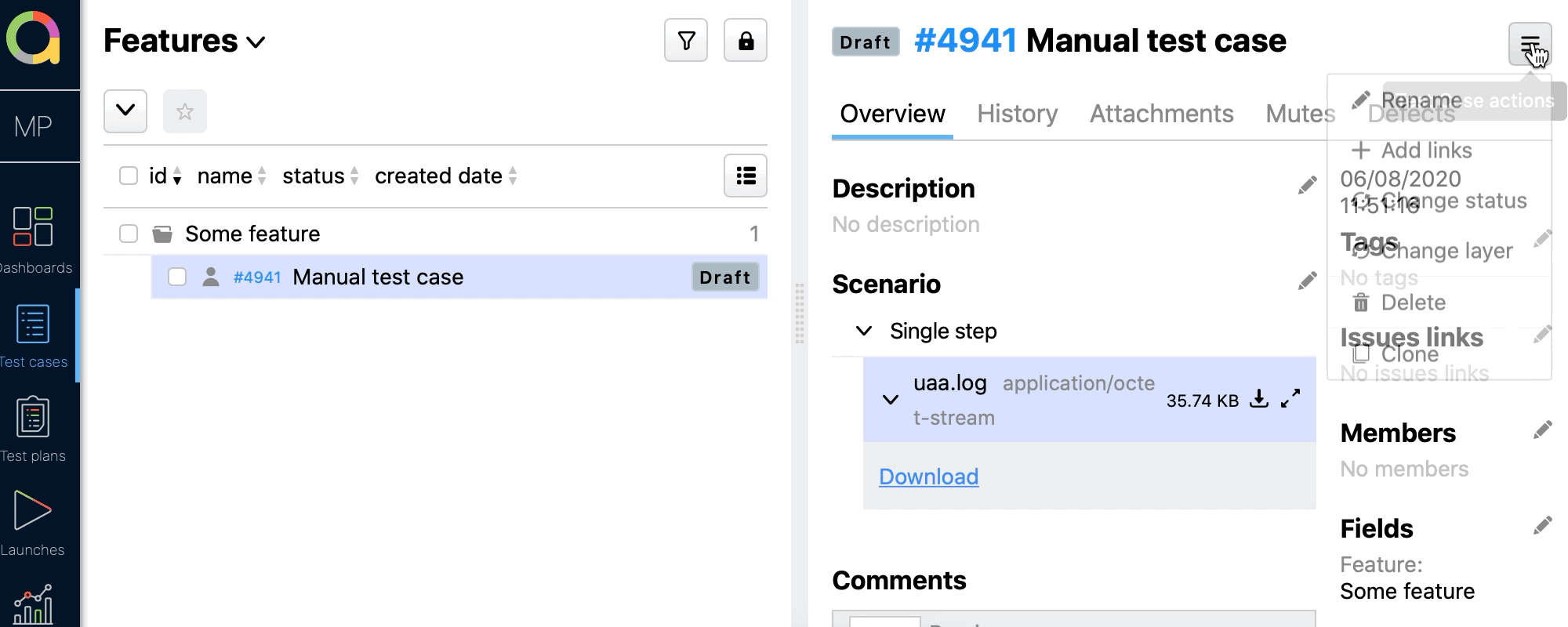
Task: Open the Launches section
Action: (x=33, y=524)
